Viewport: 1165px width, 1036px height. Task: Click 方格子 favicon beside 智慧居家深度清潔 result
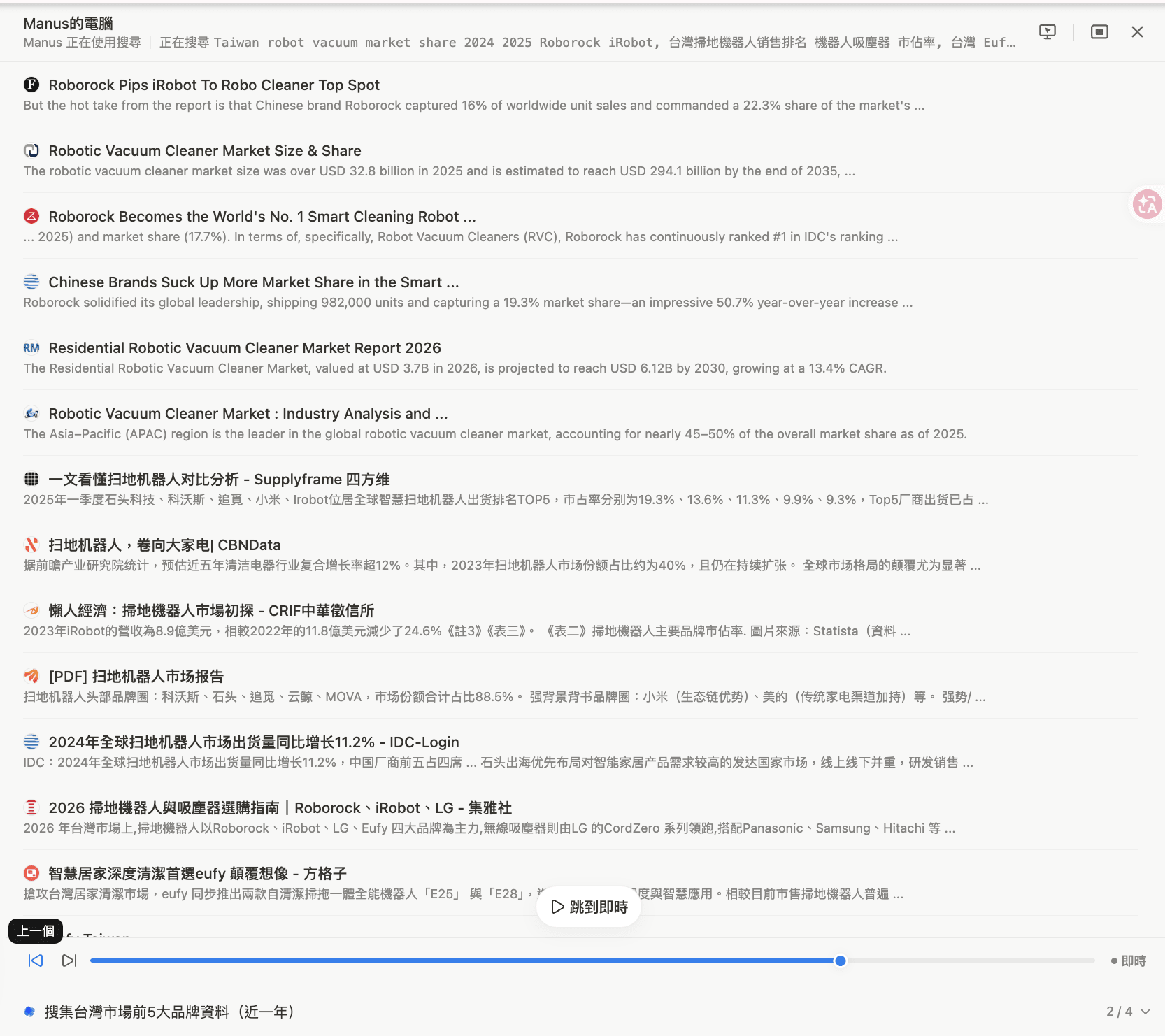[x=31, y=873]
